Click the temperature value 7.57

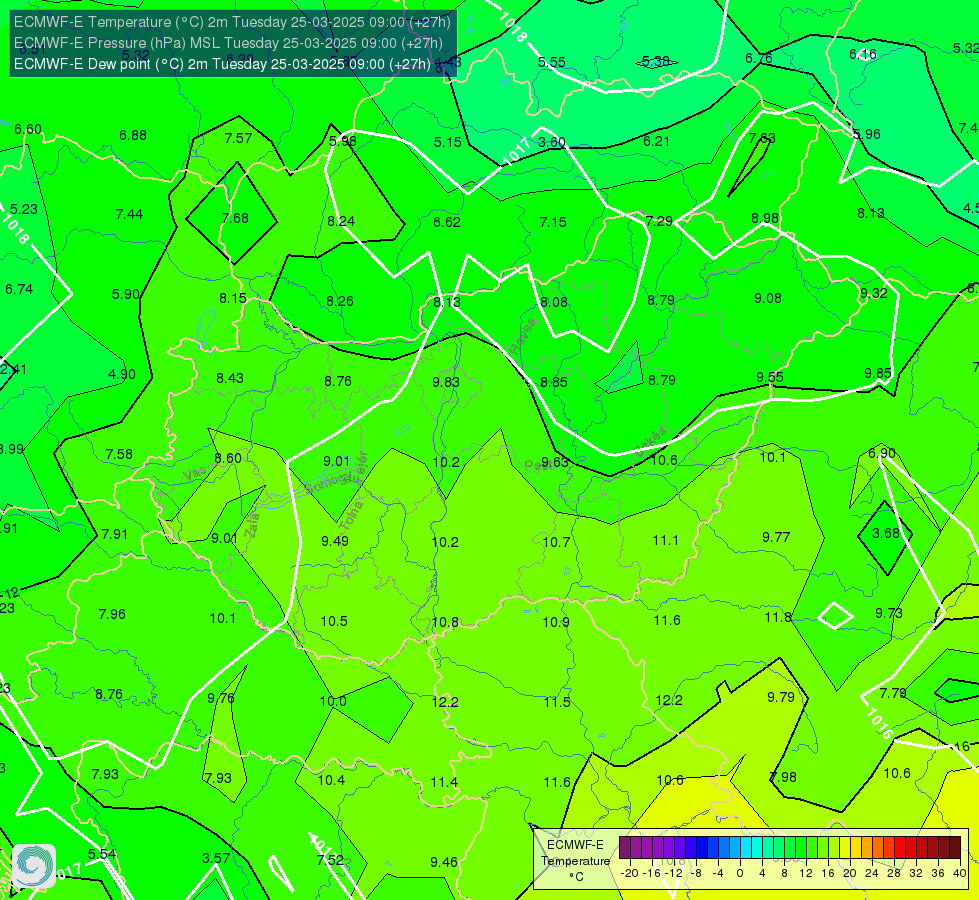pos(239,139)
